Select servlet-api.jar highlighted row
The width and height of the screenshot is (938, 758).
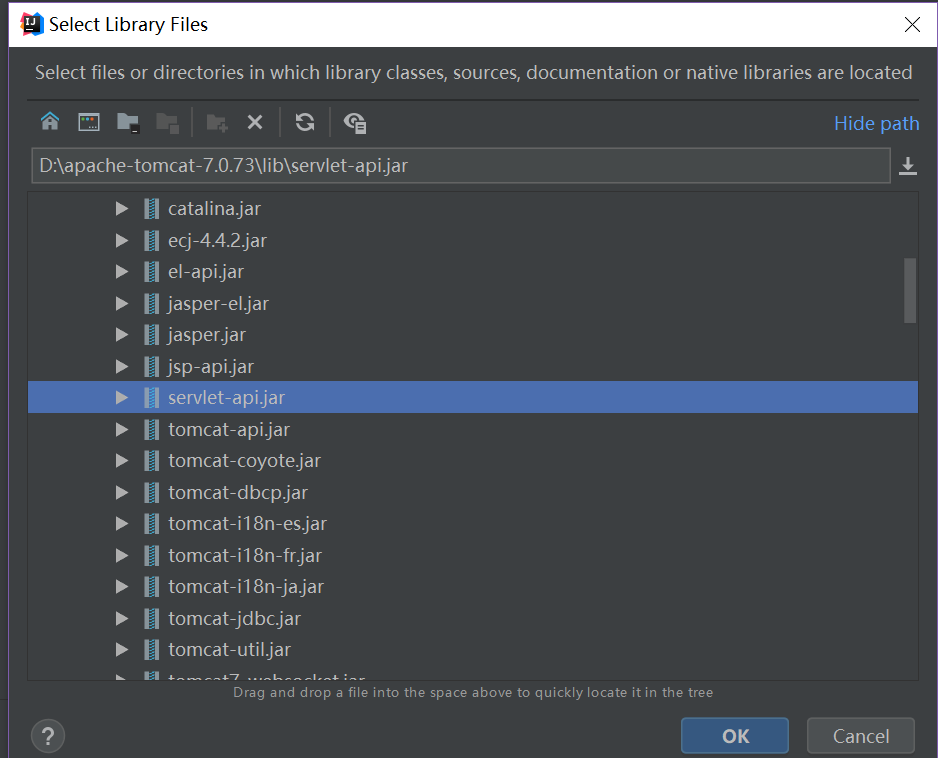(x=473, y=397)
